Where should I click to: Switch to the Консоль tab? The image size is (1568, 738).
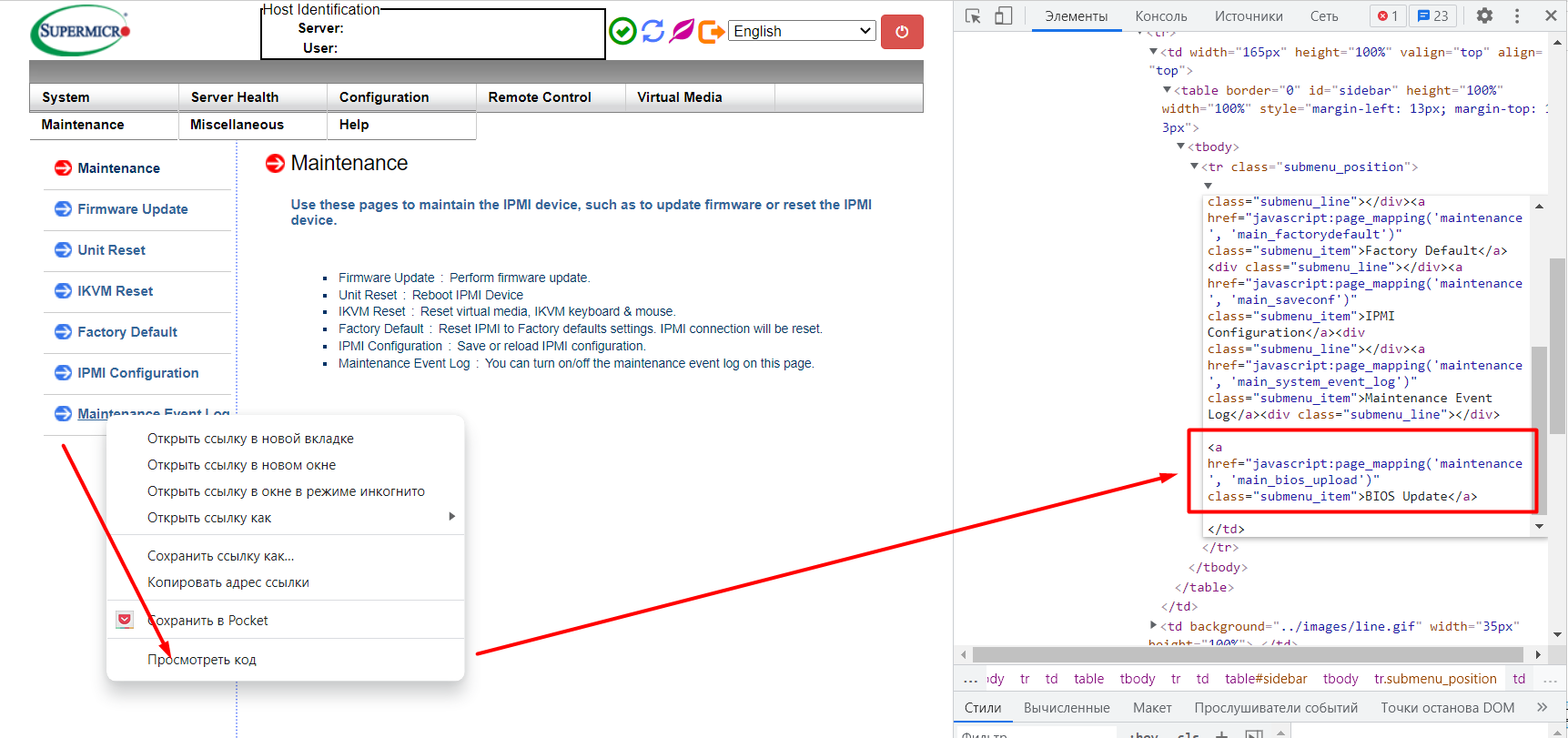click(1160, 15)
